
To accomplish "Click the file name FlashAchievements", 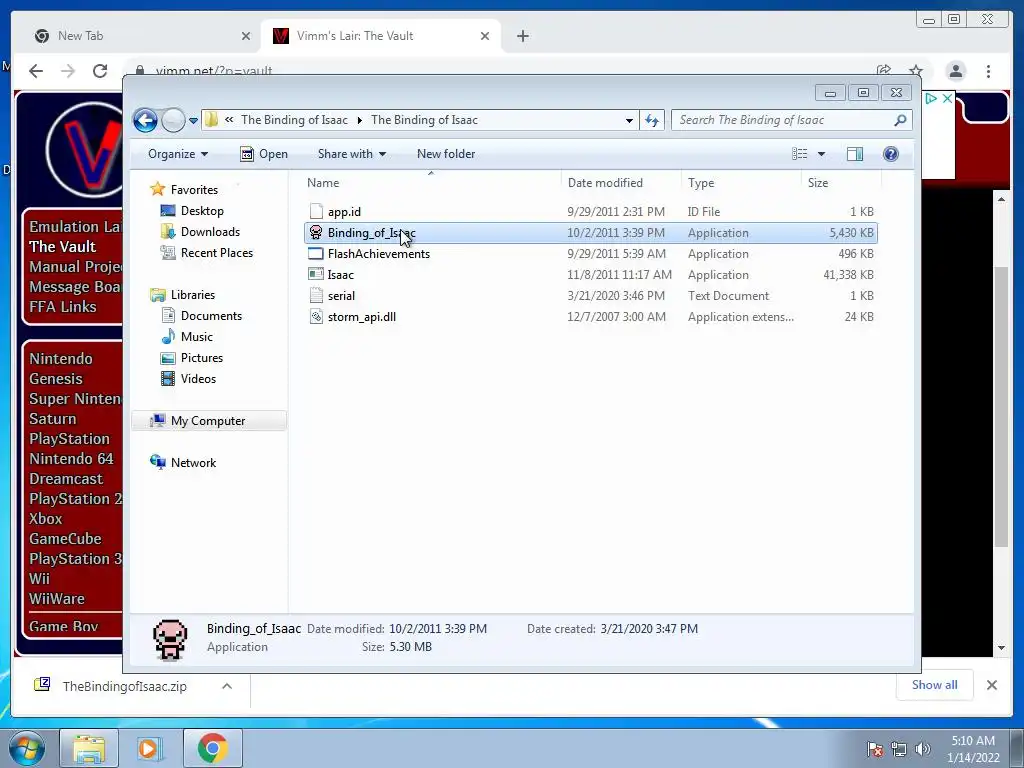I will (x=379, y=254).
